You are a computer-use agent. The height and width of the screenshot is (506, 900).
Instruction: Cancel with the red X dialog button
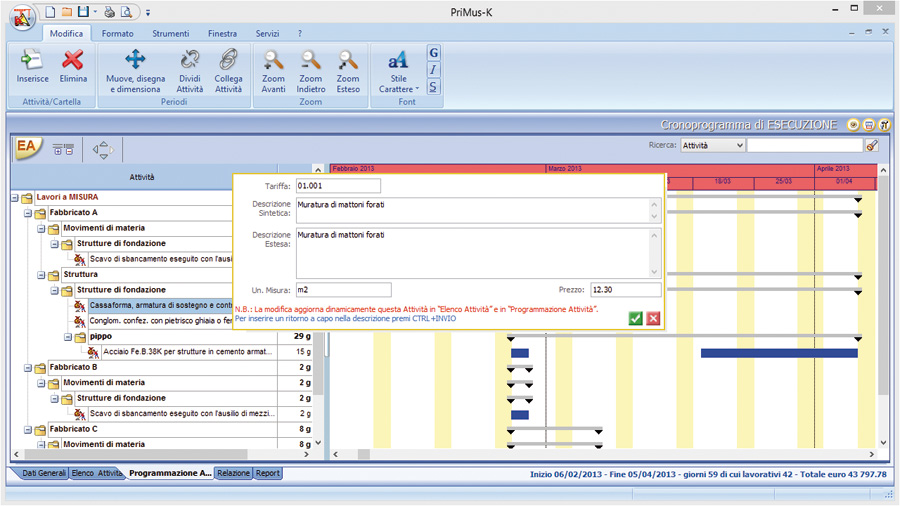[653, 318]
